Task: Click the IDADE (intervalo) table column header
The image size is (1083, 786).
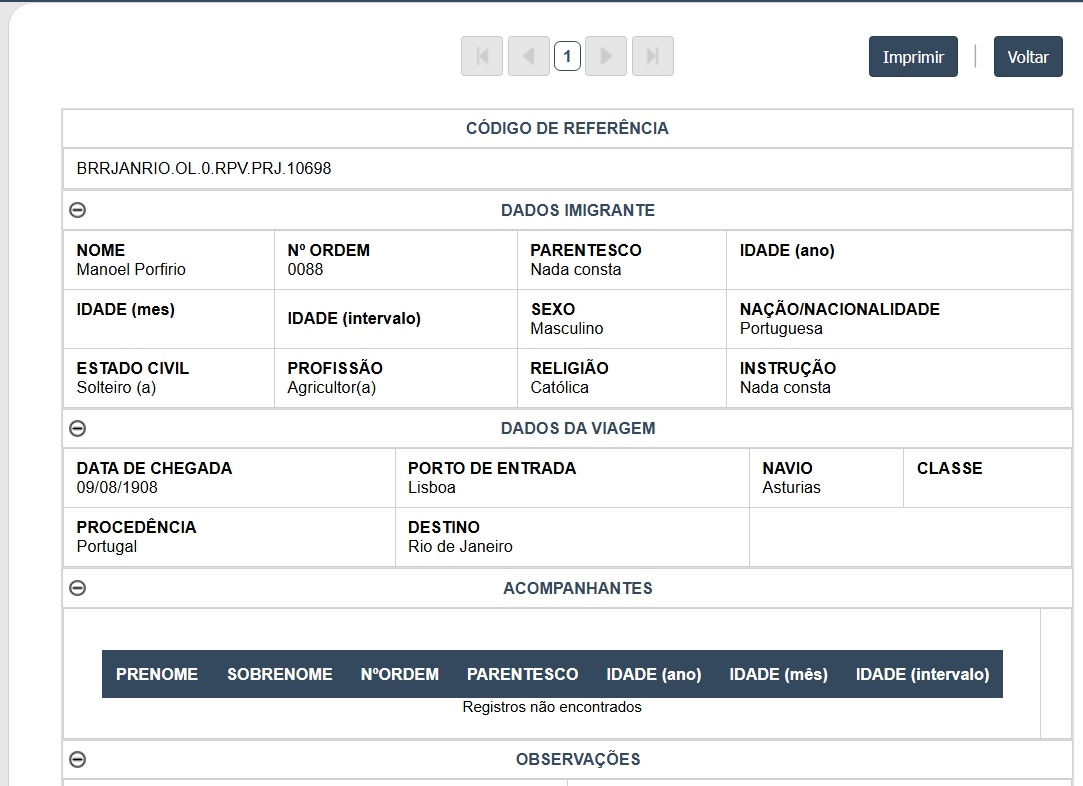Action: [x=922, y=674]
